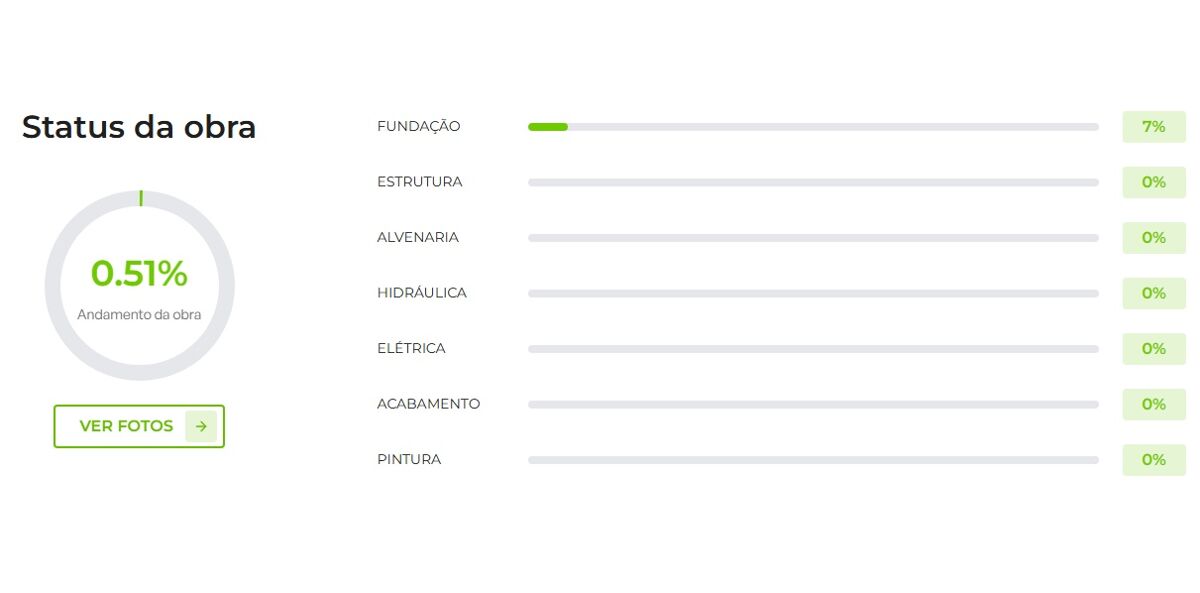Screen dimensions: 1200x593
Task: Click the 7% badge for FUNDAÇÃO
Action: click(x=1153, y=127)
